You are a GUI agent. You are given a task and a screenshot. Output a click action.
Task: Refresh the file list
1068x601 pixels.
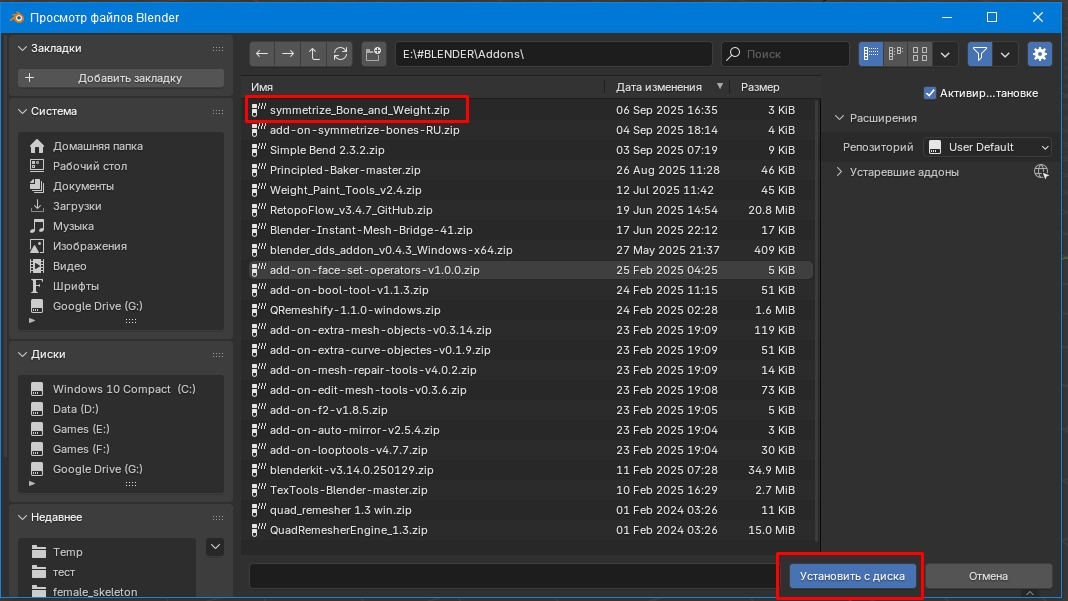[x=341, y=54]
